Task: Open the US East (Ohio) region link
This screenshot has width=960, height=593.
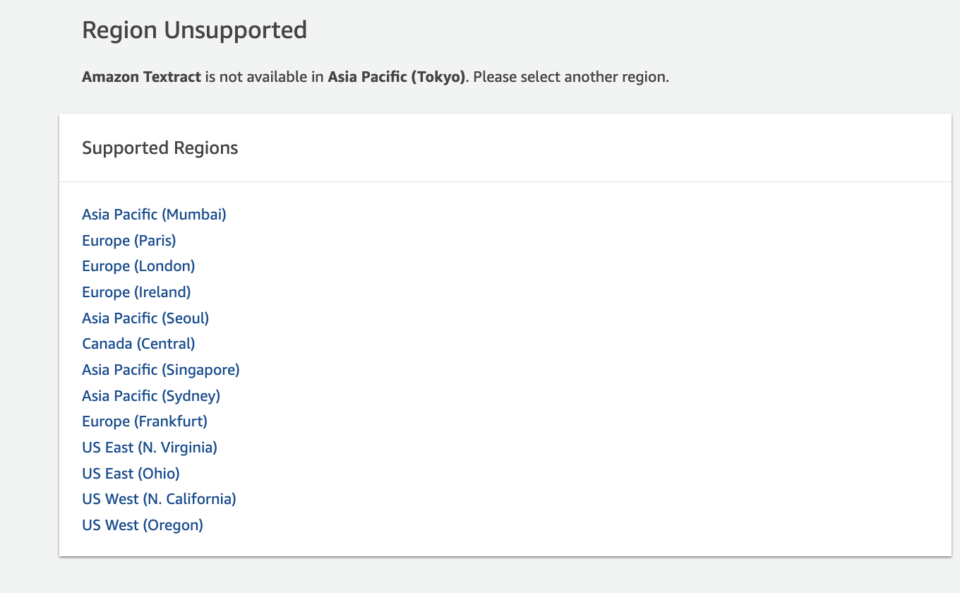Action: [130, 473]
